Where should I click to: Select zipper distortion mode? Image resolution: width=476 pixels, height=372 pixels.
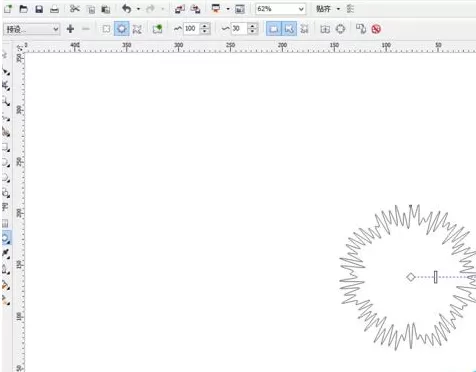122,29
